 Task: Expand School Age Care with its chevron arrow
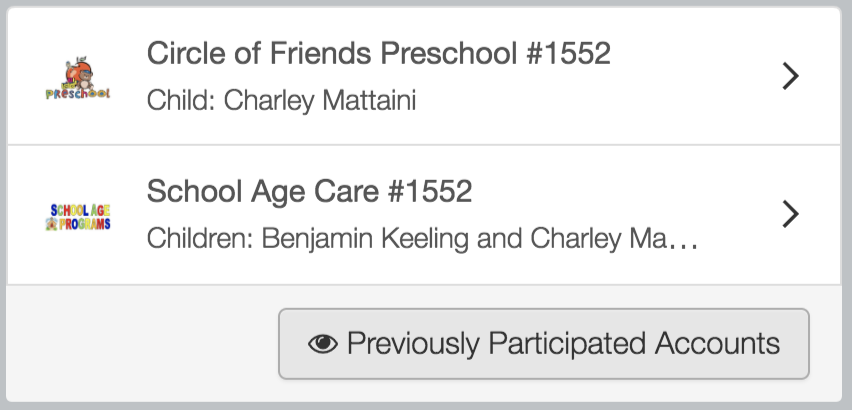(791, 214)
